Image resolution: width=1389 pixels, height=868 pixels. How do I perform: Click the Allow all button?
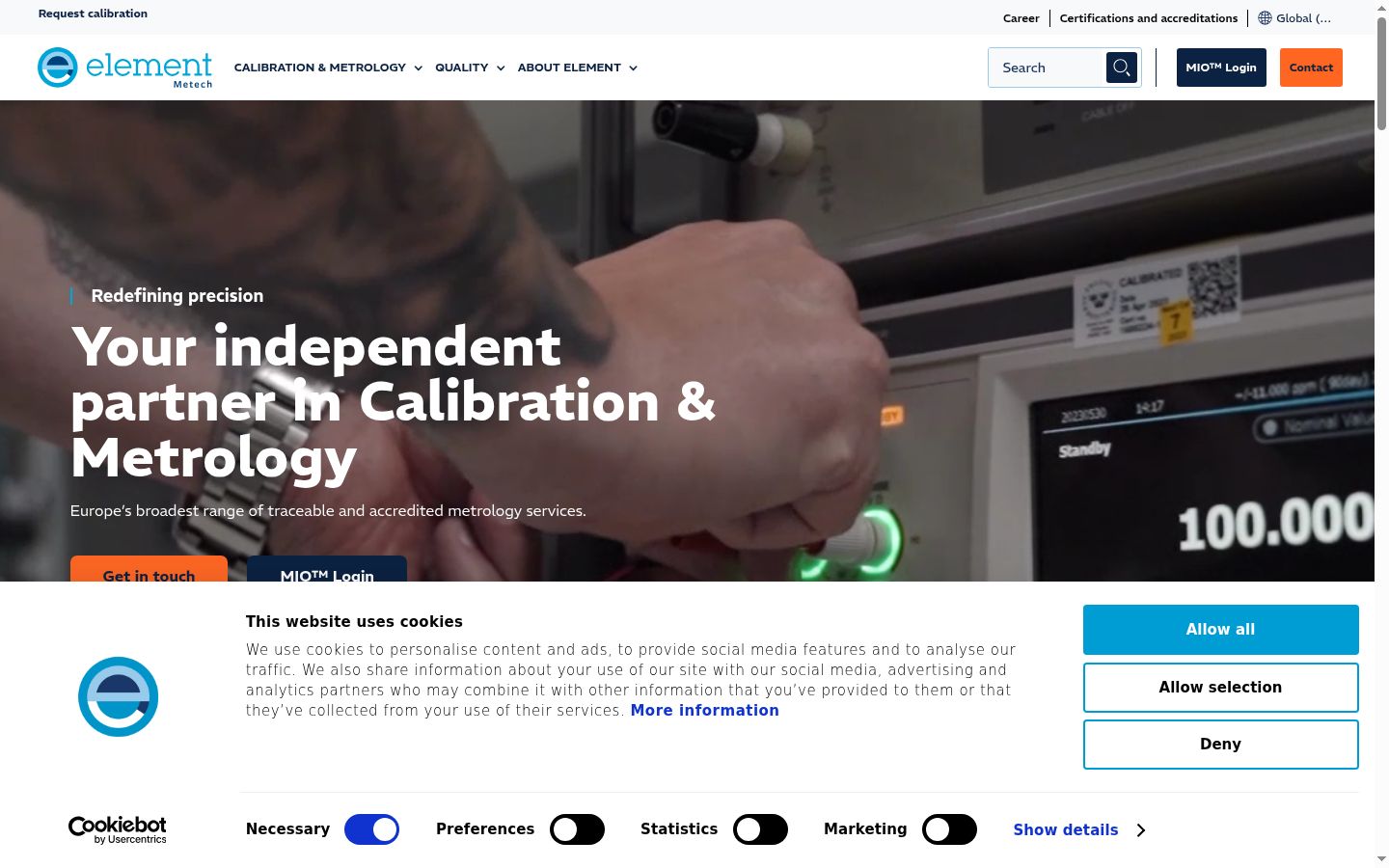[x=1220, y=630]
